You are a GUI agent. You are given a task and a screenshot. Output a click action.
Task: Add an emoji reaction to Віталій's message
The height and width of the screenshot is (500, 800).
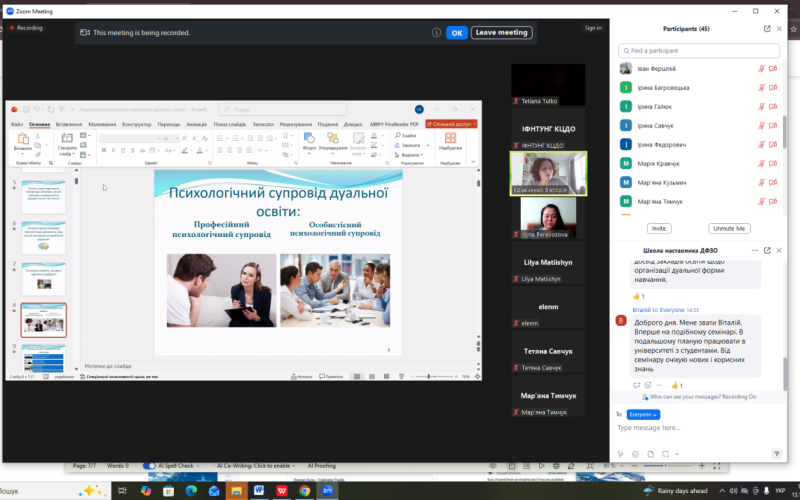(x=648, y=386)
